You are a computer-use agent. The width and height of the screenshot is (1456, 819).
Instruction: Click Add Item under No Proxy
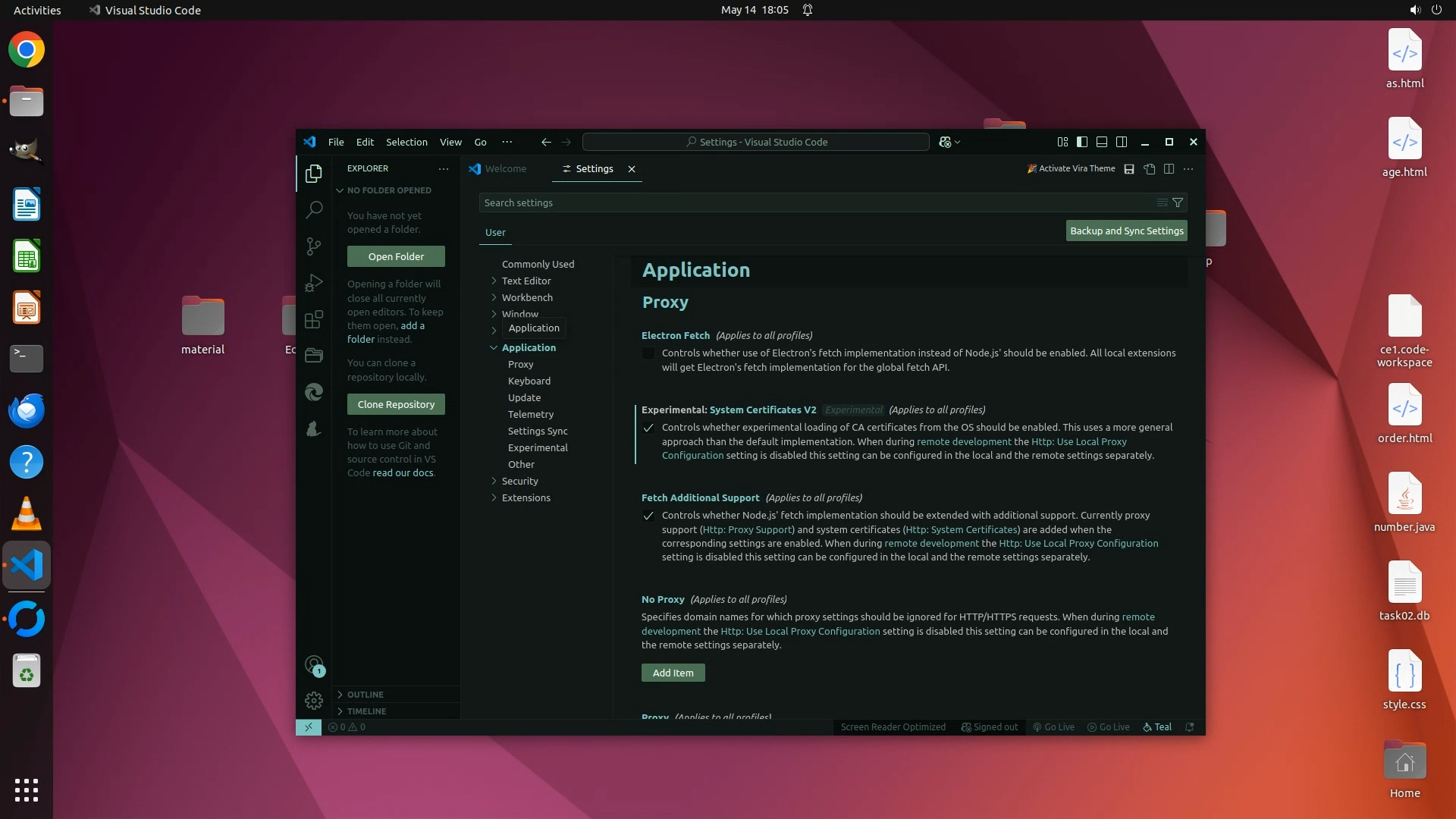[673, 673]
